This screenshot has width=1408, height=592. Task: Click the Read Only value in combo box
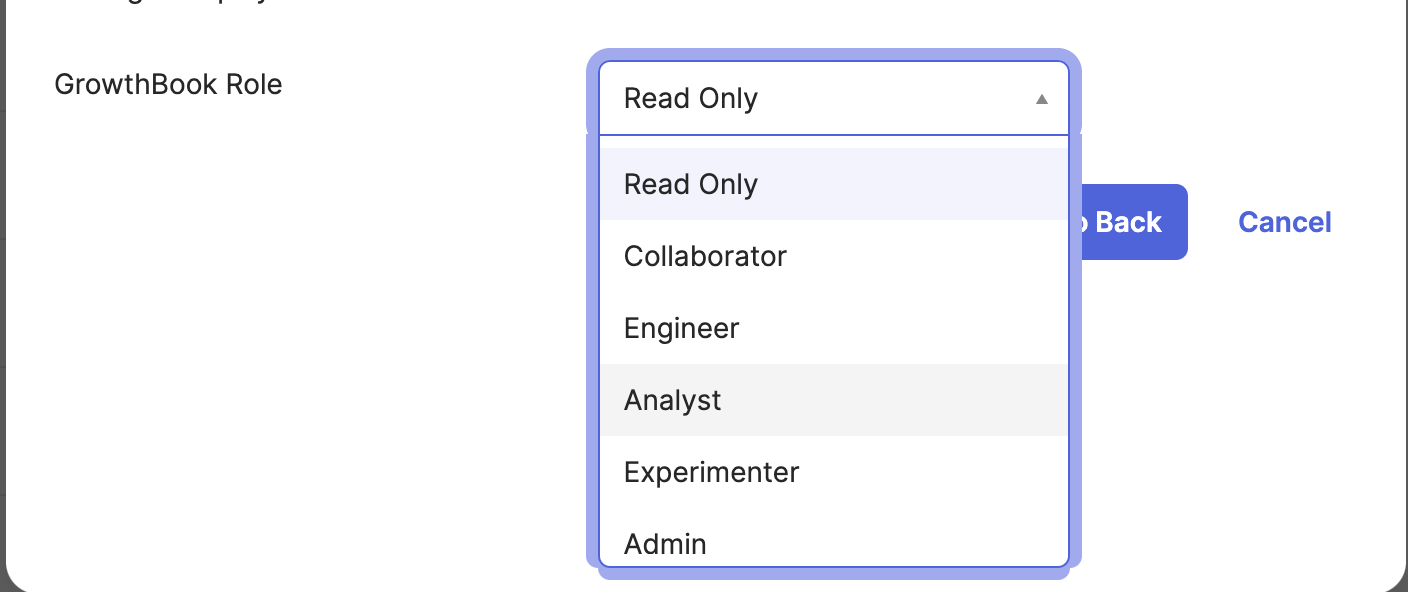pyautogui.click(x=691, y=98)
